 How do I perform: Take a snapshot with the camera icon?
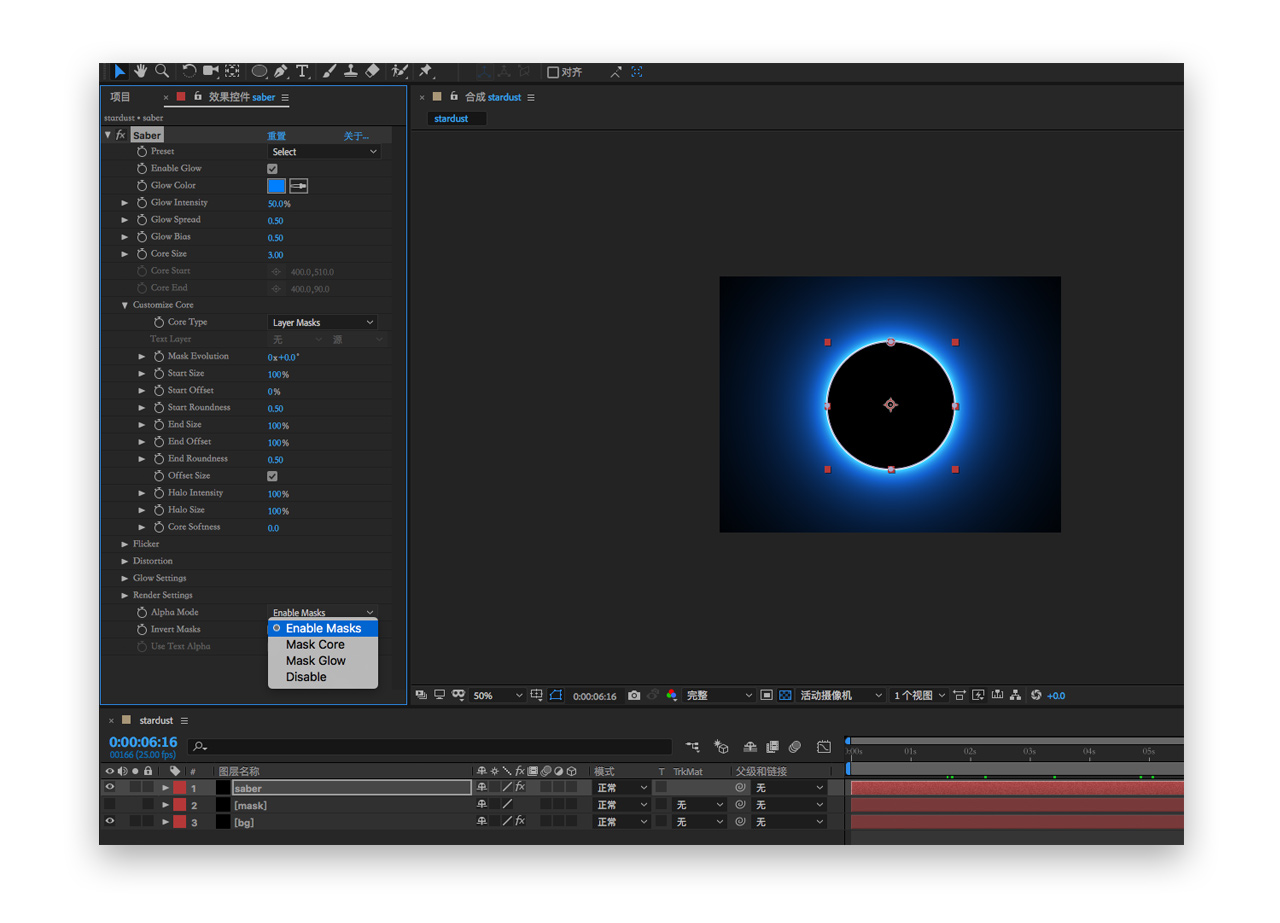[634, 695]
